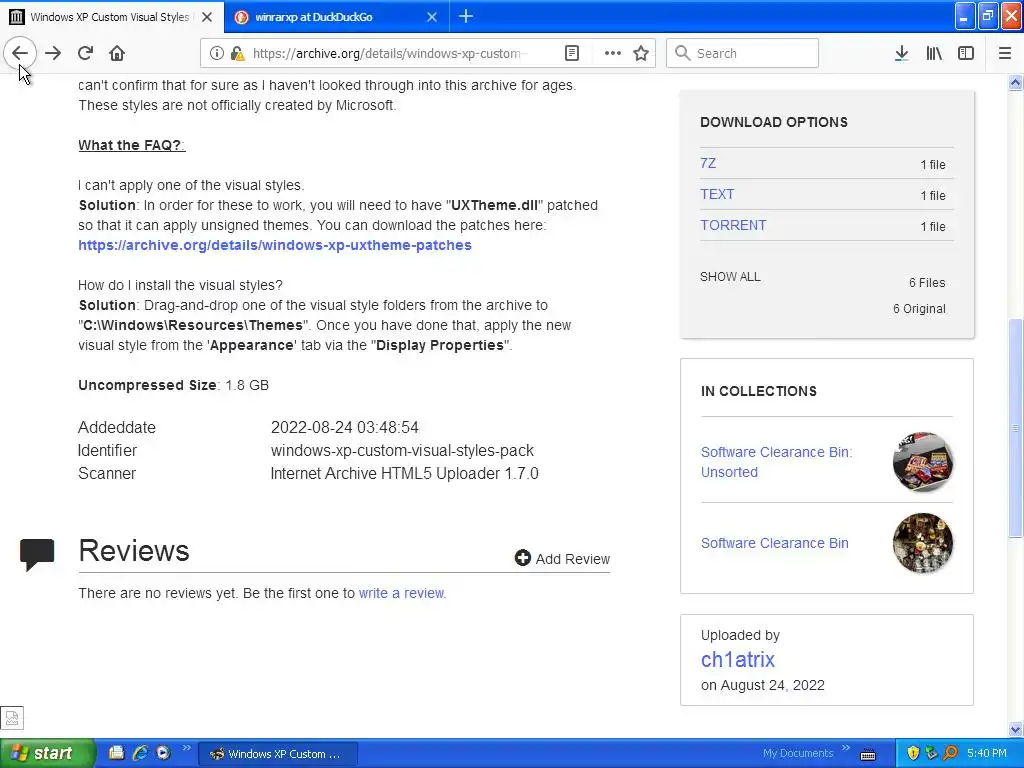This screenshot has width=1024, height=768.
Task: Click the 5:40 PM system clock
Action: [987, 753]
